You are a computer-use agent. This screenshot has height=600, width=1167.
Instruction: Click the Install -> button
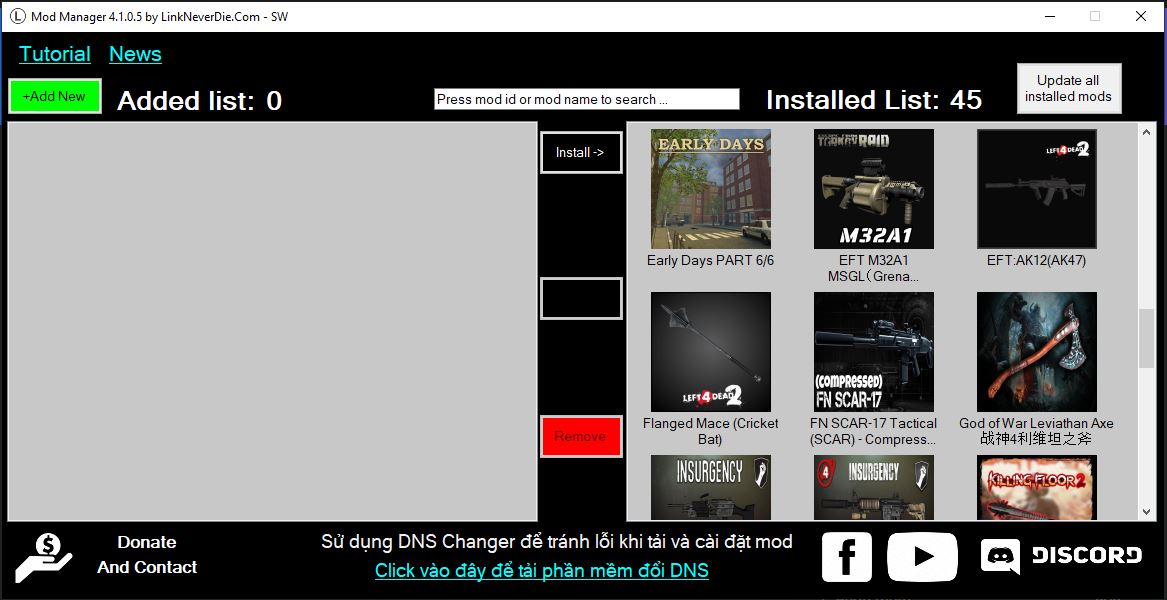pyautogui.click(x=581, y=153)
